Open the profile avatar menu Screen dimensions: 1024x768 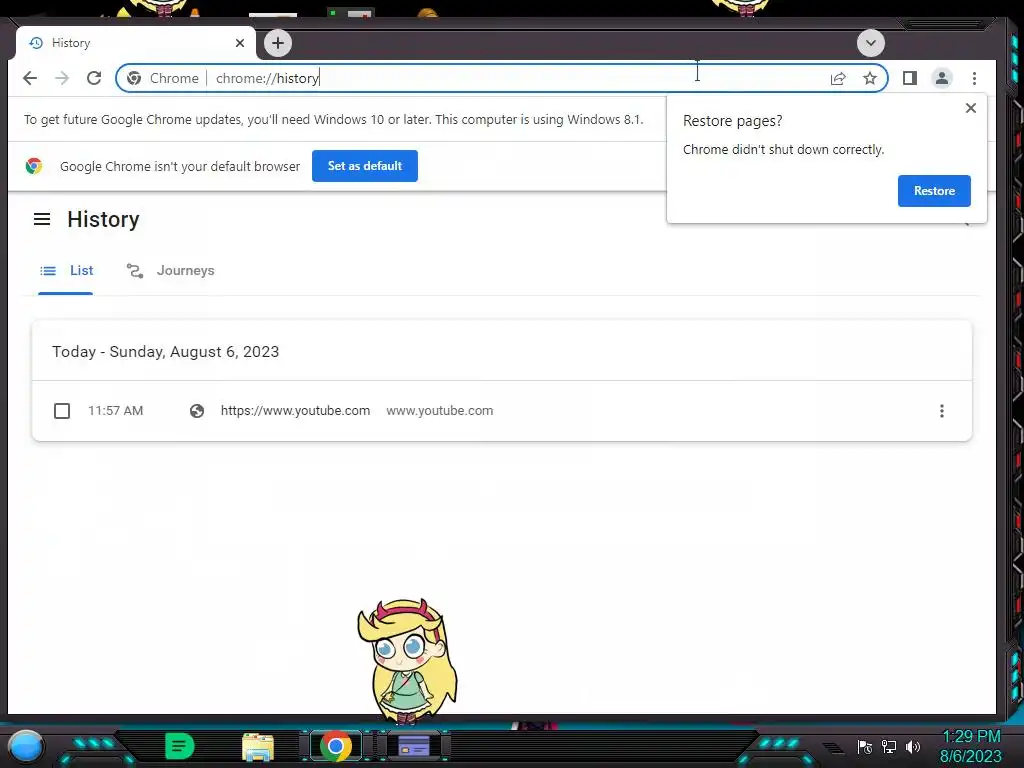942,78
